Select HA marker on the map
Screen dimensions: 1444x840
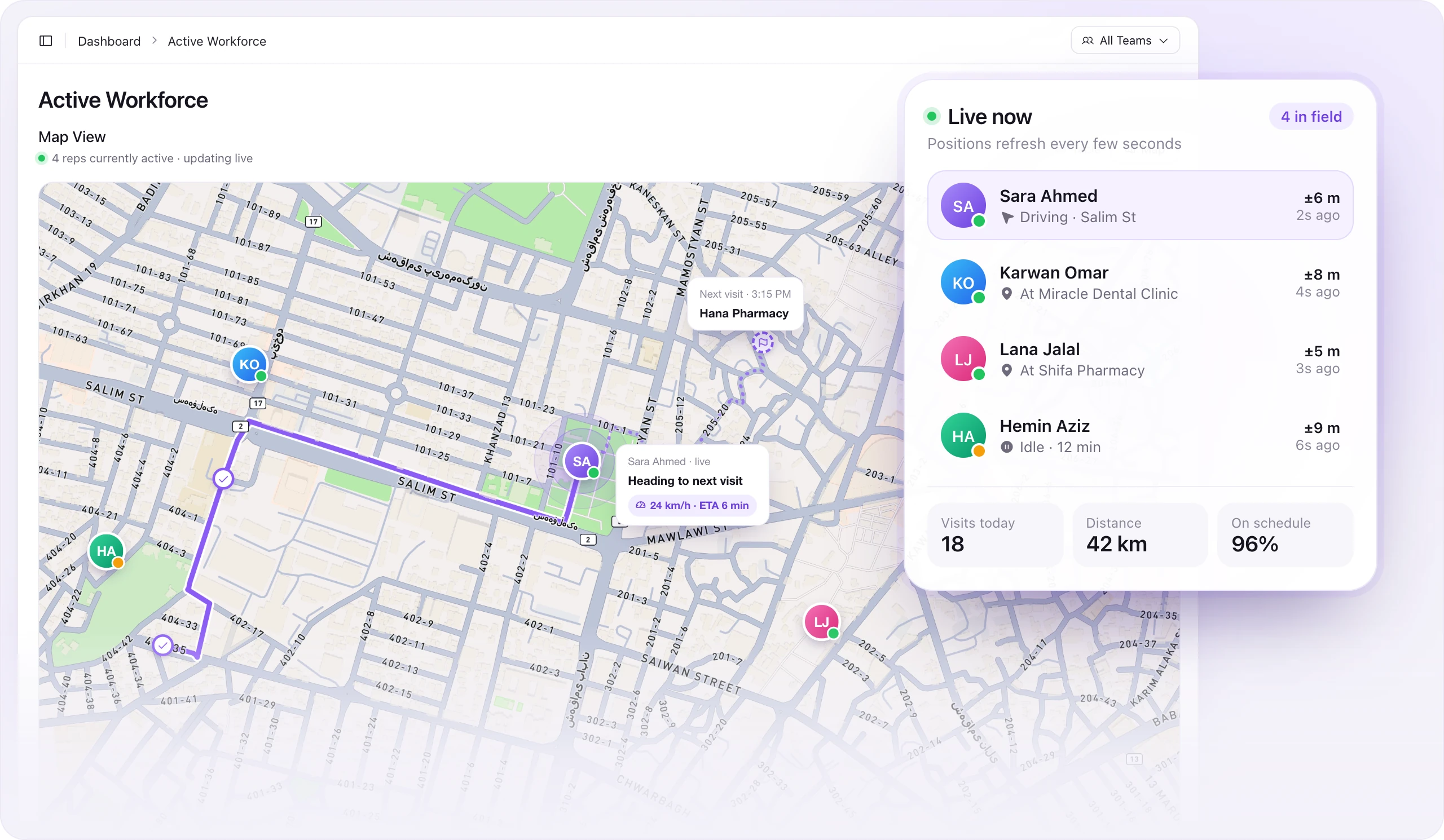click(x=106, y=551)
